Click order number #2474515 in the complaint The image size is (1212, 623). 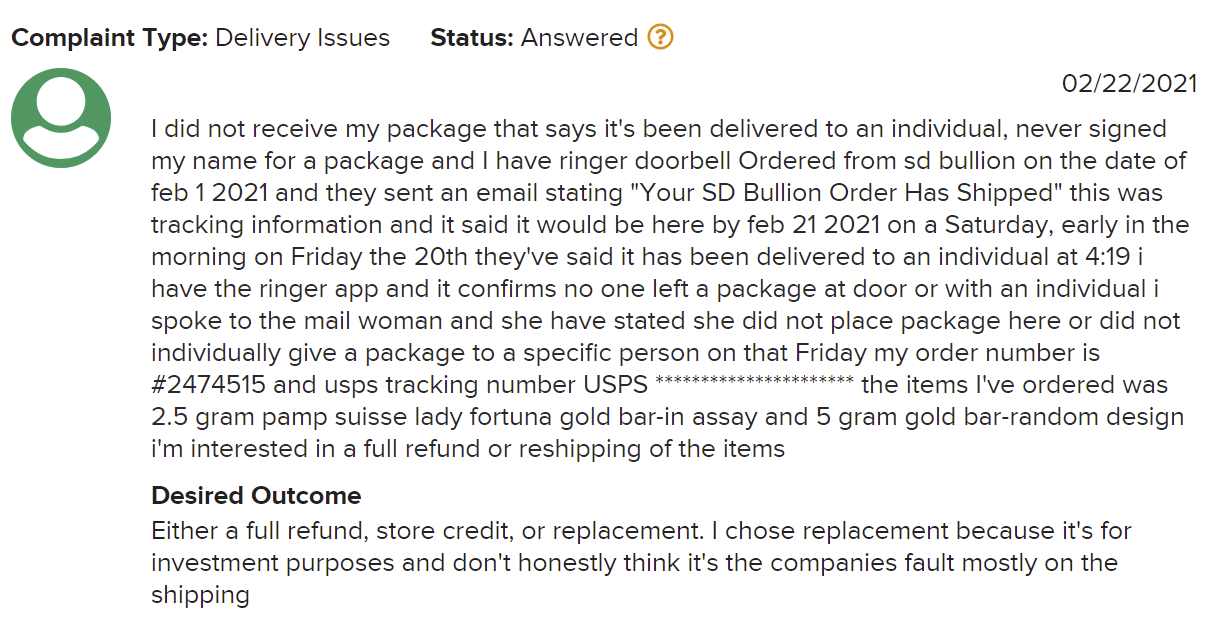211,385
